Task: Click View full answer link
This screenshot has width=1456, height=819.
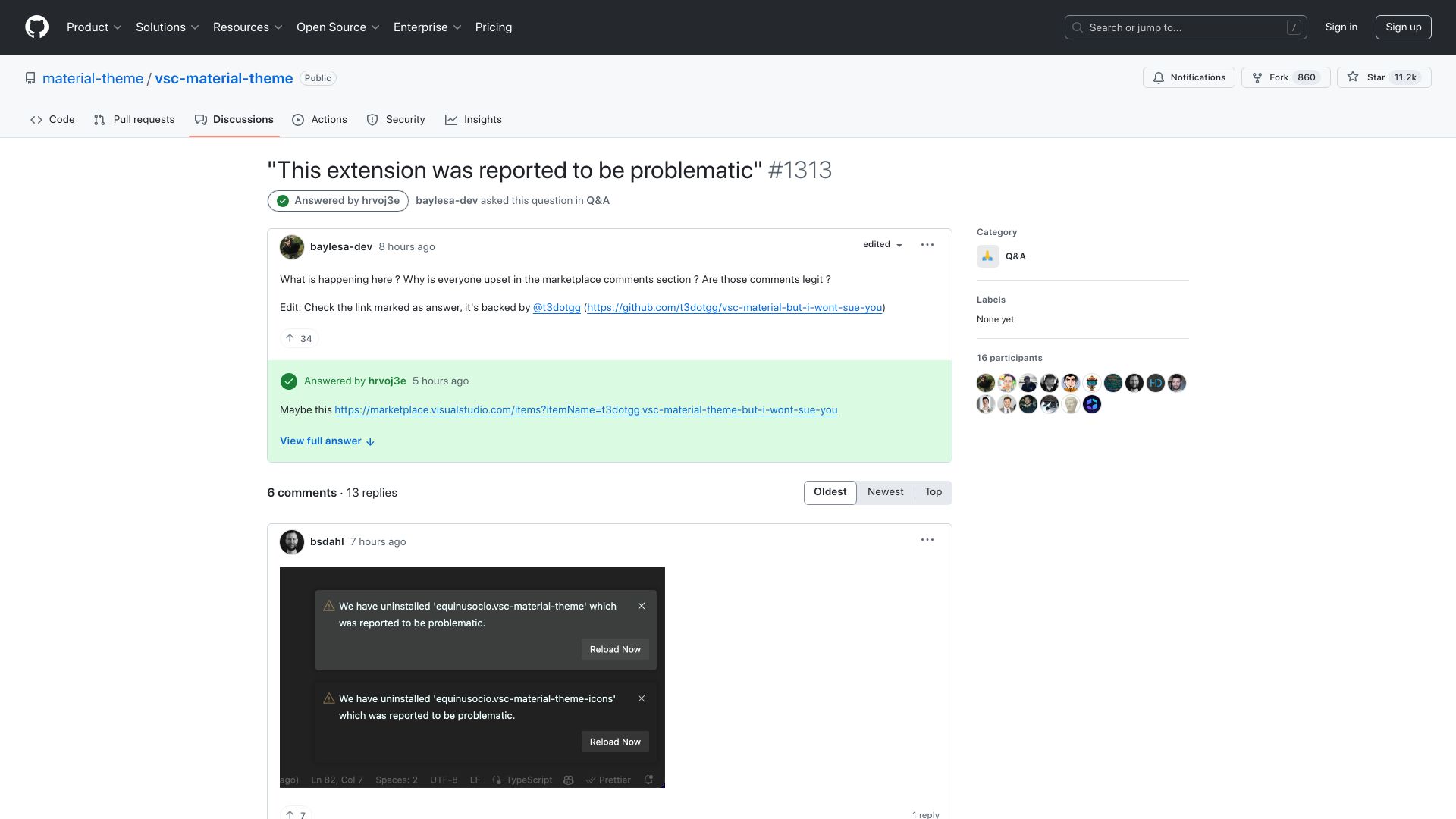Action: [328, 441]
